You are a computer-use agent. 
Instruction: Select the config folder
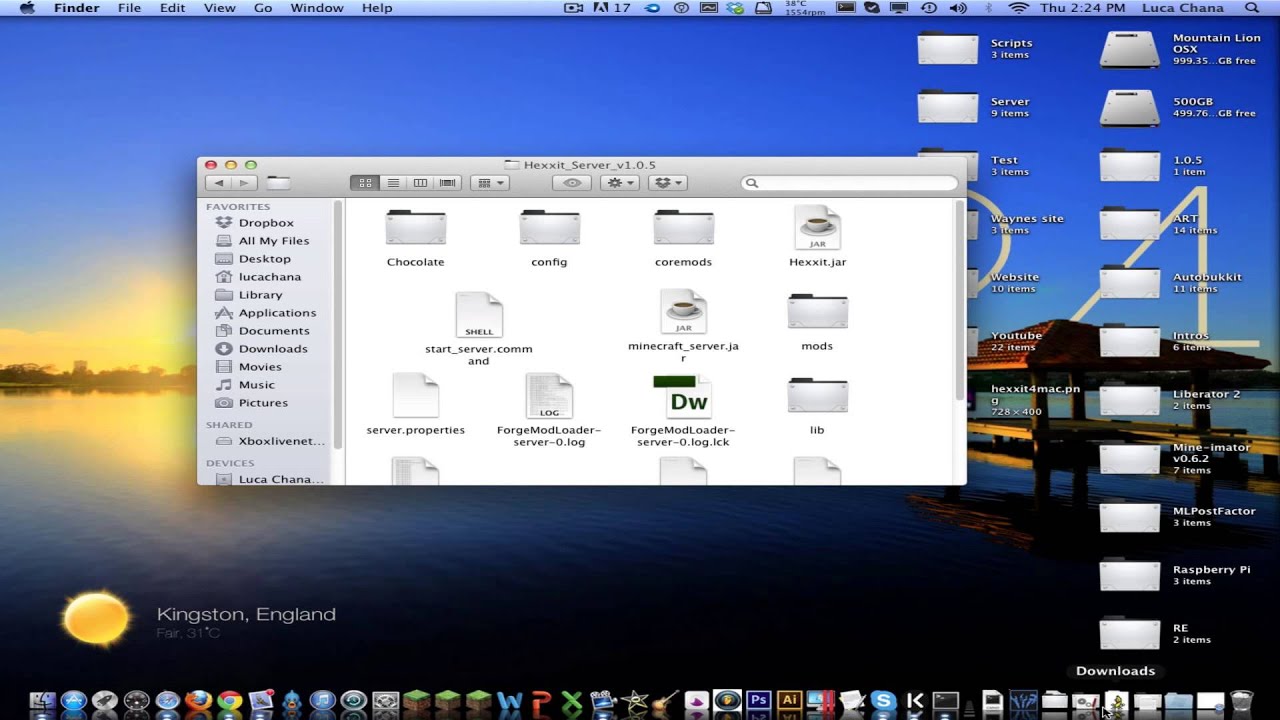click(x=549, y=238)
